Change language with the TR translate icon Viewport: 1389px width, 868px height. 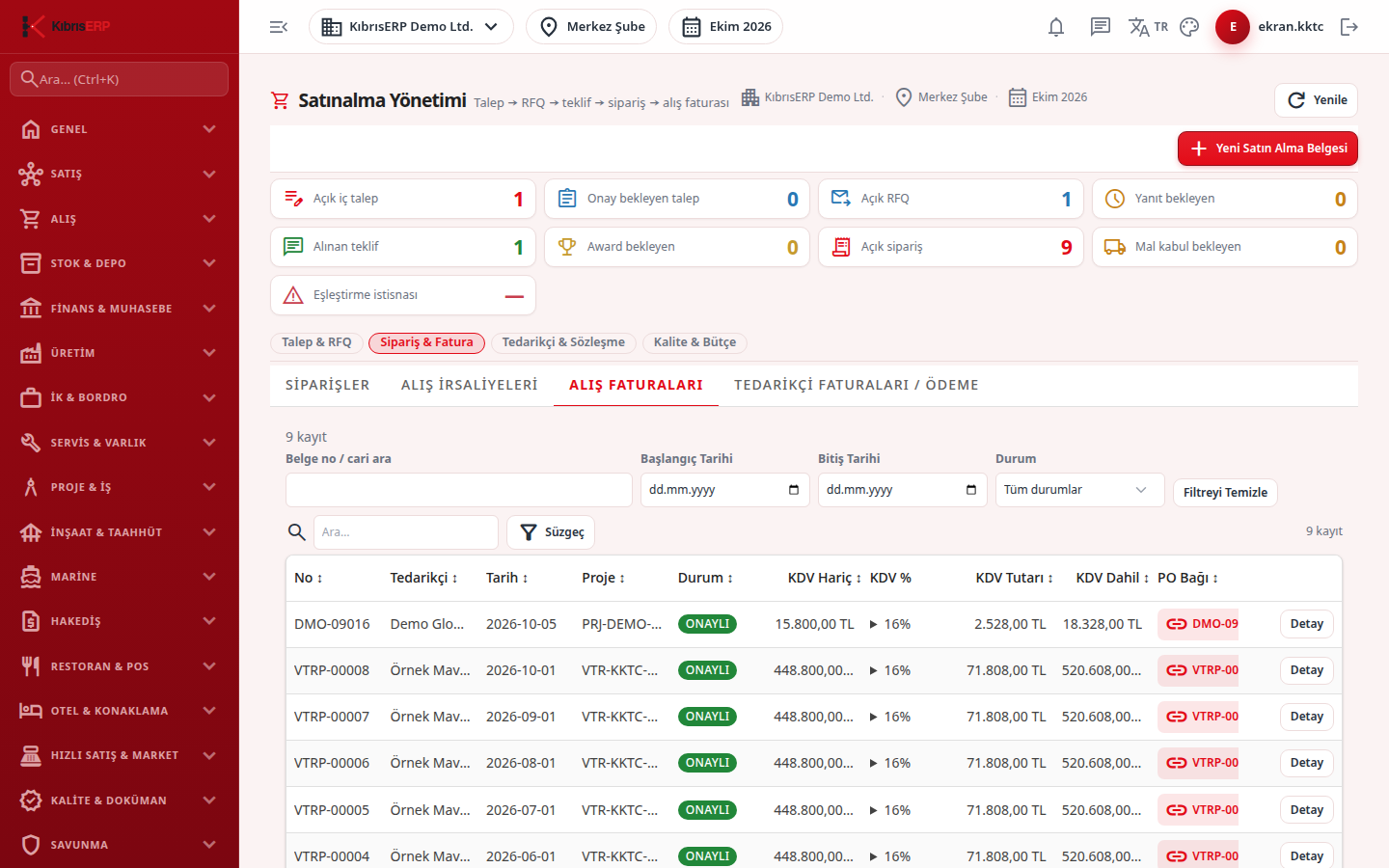pyautogui.click(x=1148, y=27)
